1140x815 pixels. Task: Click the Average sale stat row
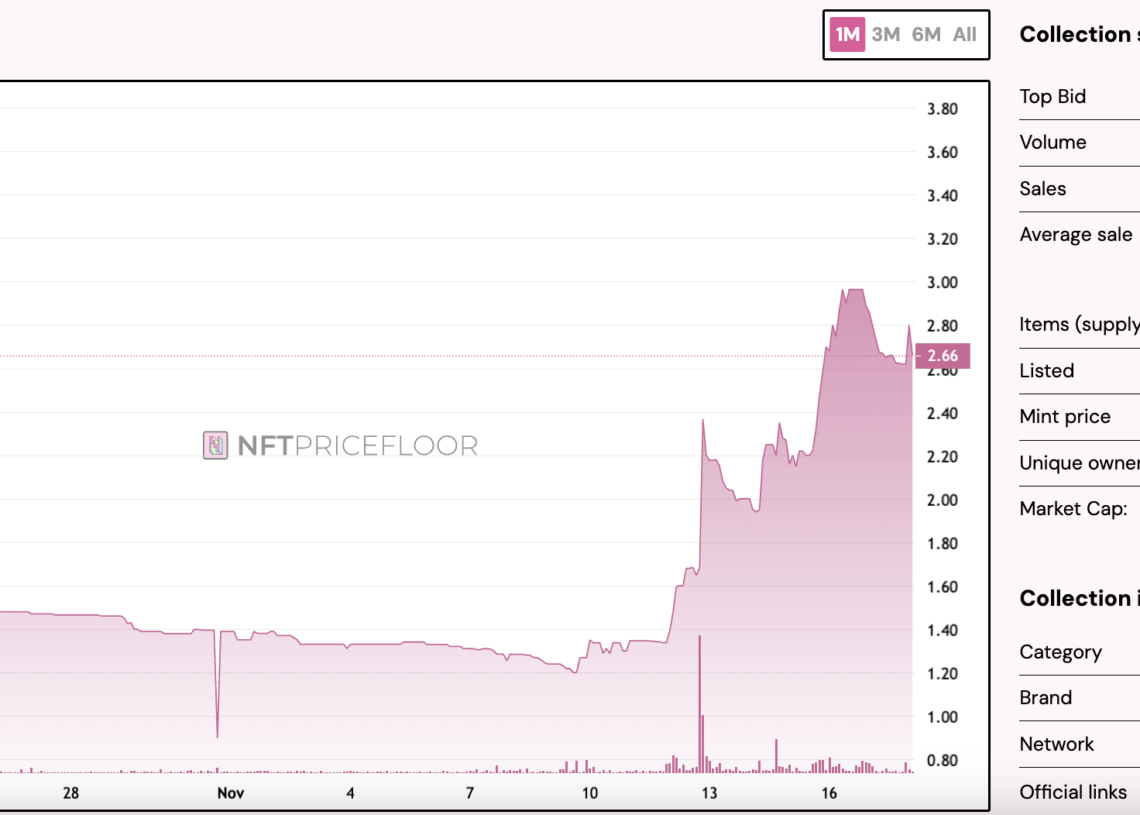[x=1080, y=235]
